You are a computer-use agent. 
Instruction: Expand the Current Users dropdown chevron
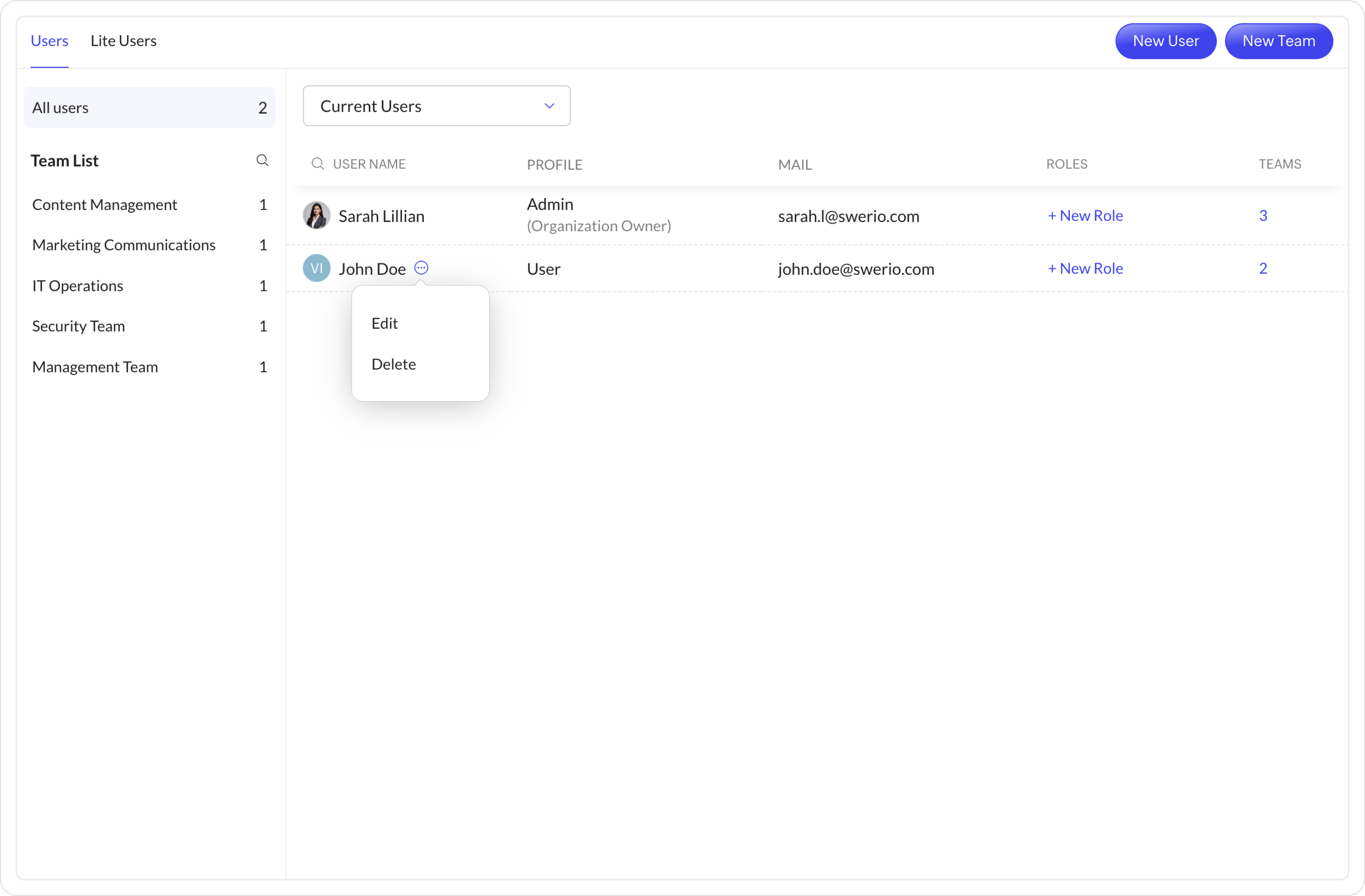coord(549,106)
